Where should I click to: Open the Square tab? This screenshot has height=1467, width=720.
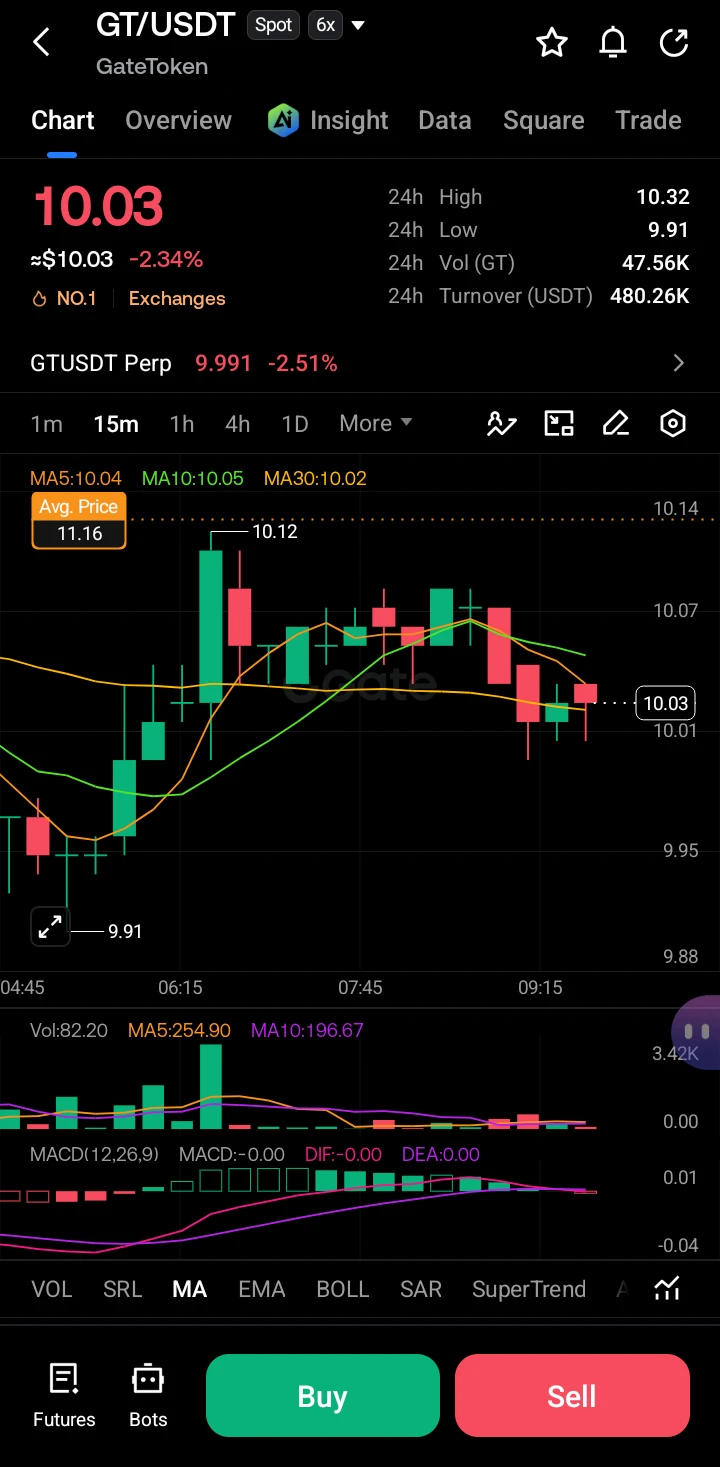[544, 120]
